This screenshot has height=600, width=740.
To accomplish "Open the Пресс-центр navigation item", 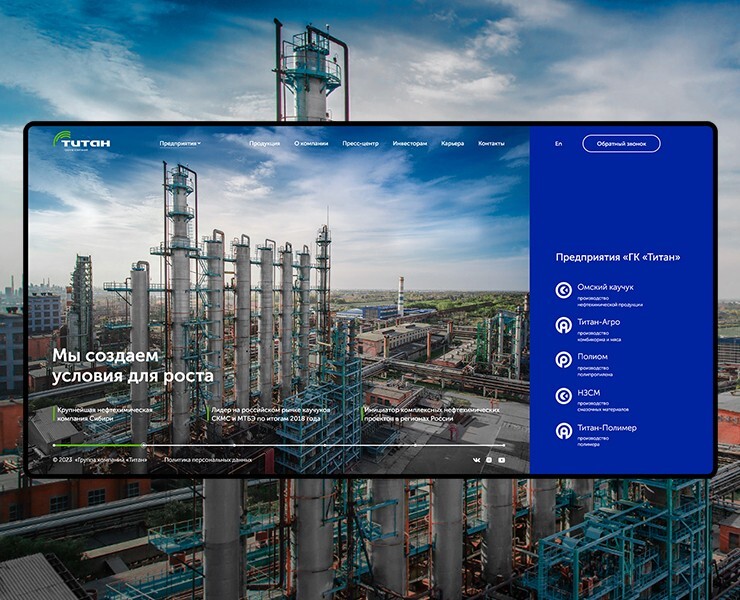I will click(360, 144).
